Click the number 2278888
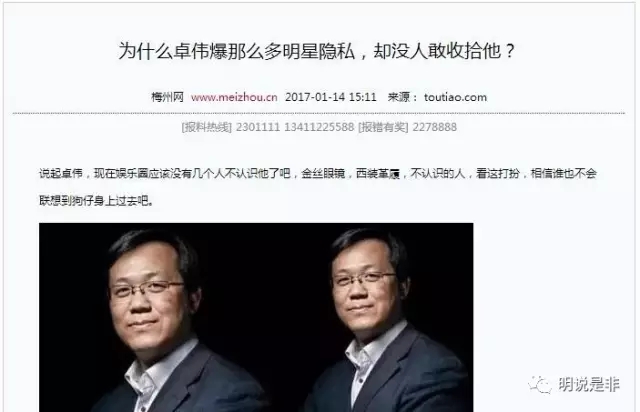 435,127
